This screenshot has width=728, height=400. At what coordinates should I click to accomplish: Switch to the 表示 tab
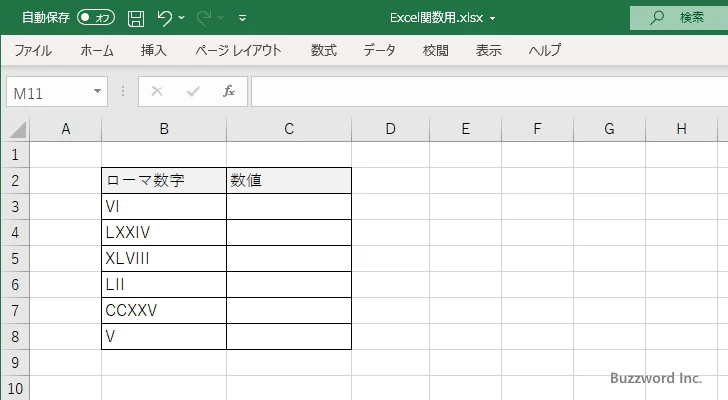coord(488,50)
